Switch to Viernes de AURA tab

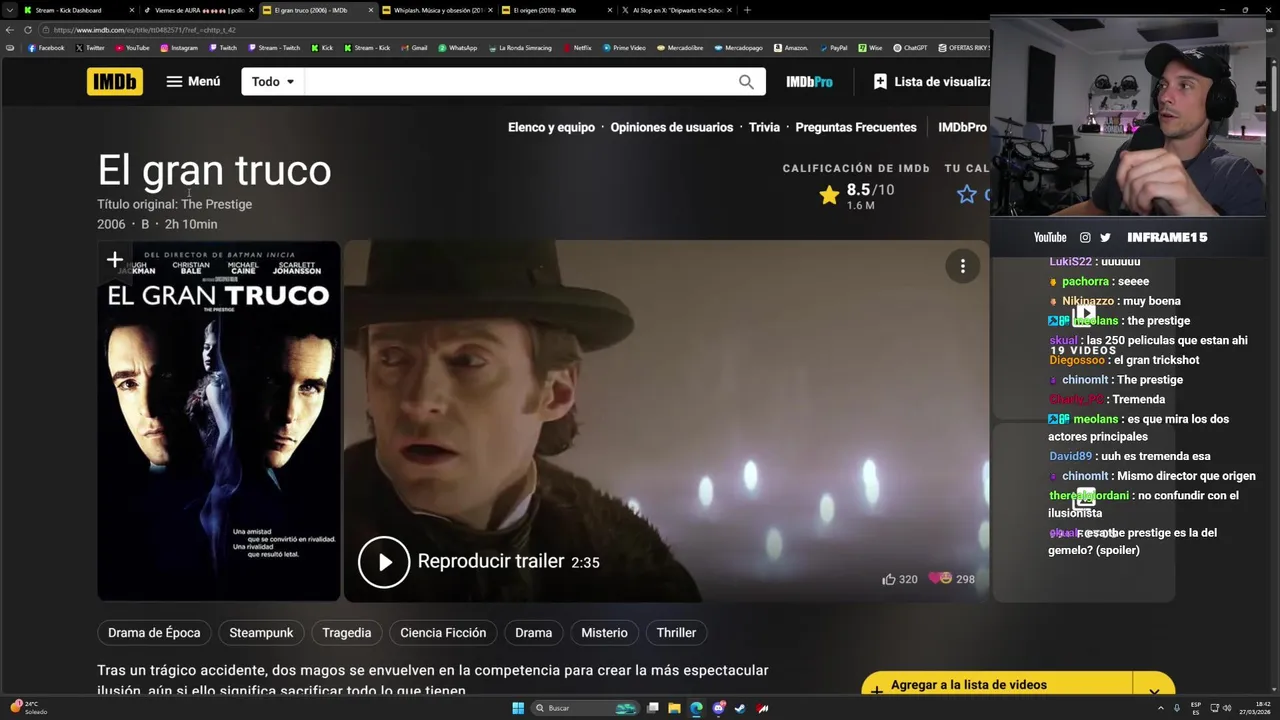pyautogui.click(x=197, y=10)
